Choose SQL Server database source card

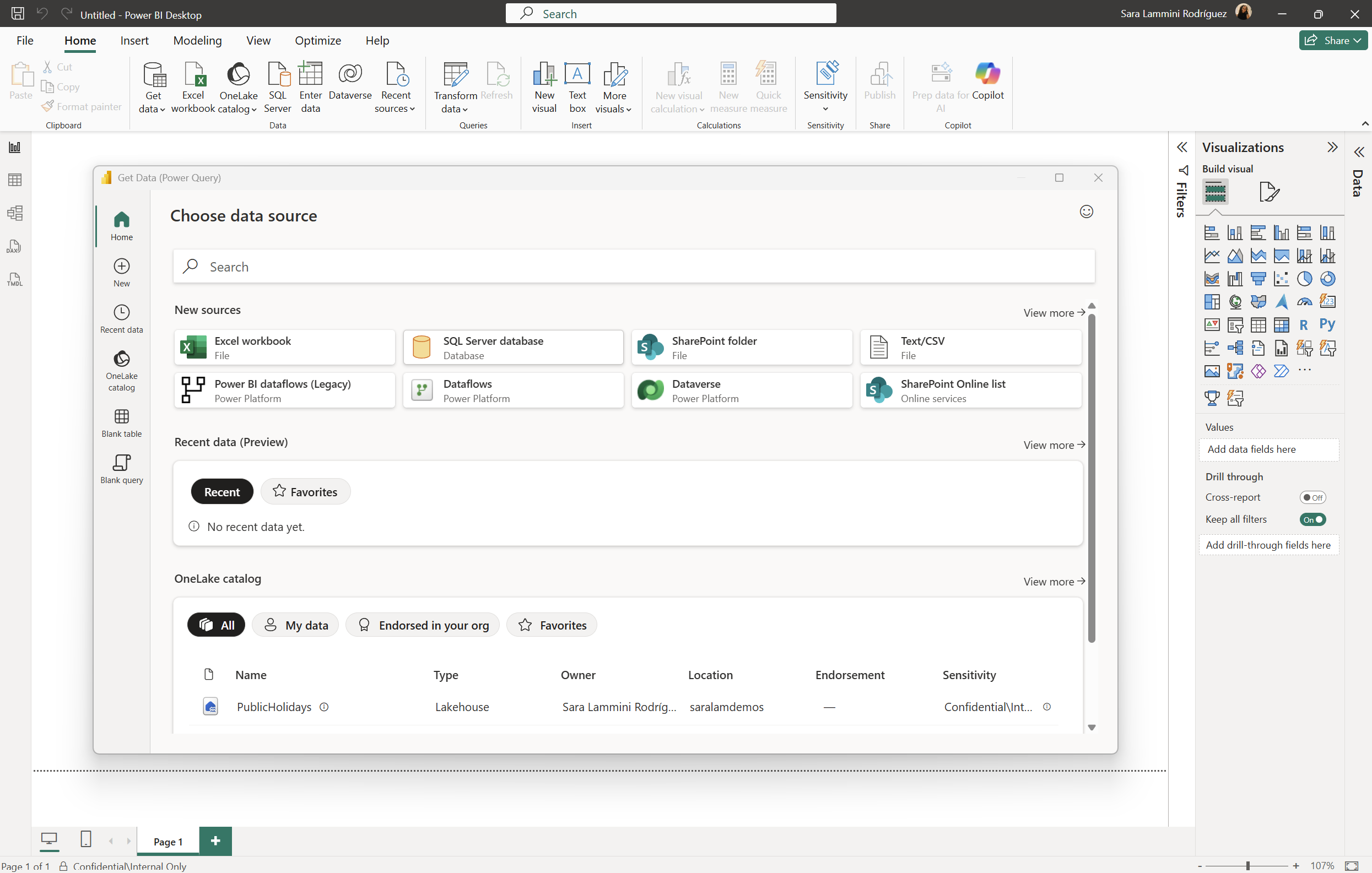[x=514, y=348]
